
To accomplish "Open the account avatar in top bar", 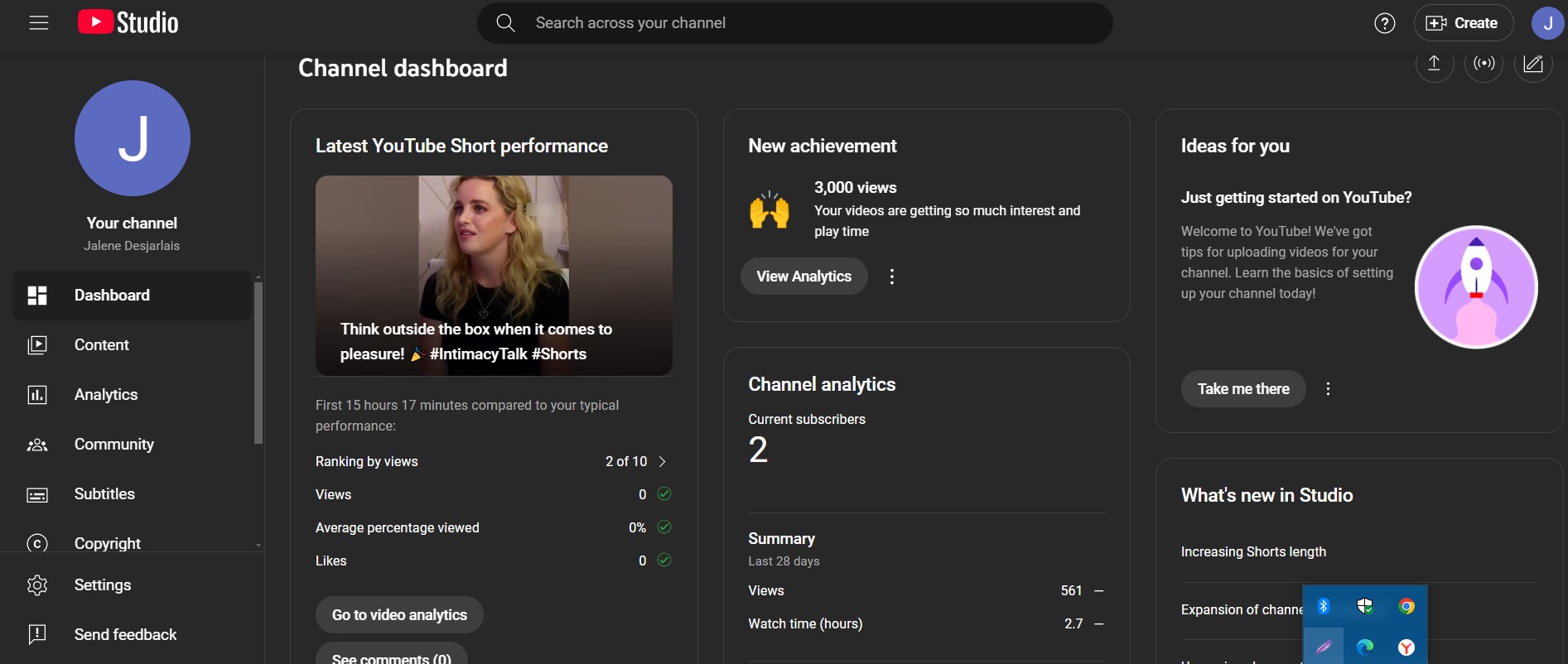I will coord(1546,23).
